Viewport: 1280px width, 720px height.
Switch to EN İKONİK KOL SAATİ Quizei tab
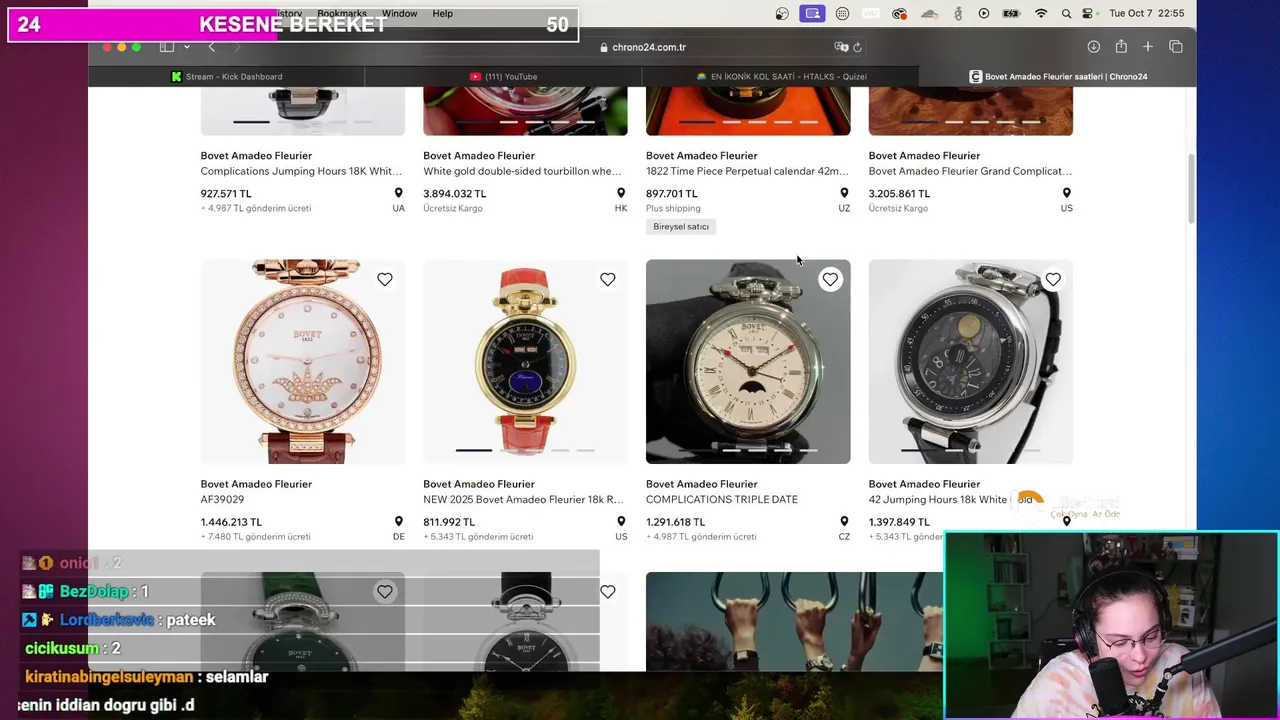tap(781, 76)
